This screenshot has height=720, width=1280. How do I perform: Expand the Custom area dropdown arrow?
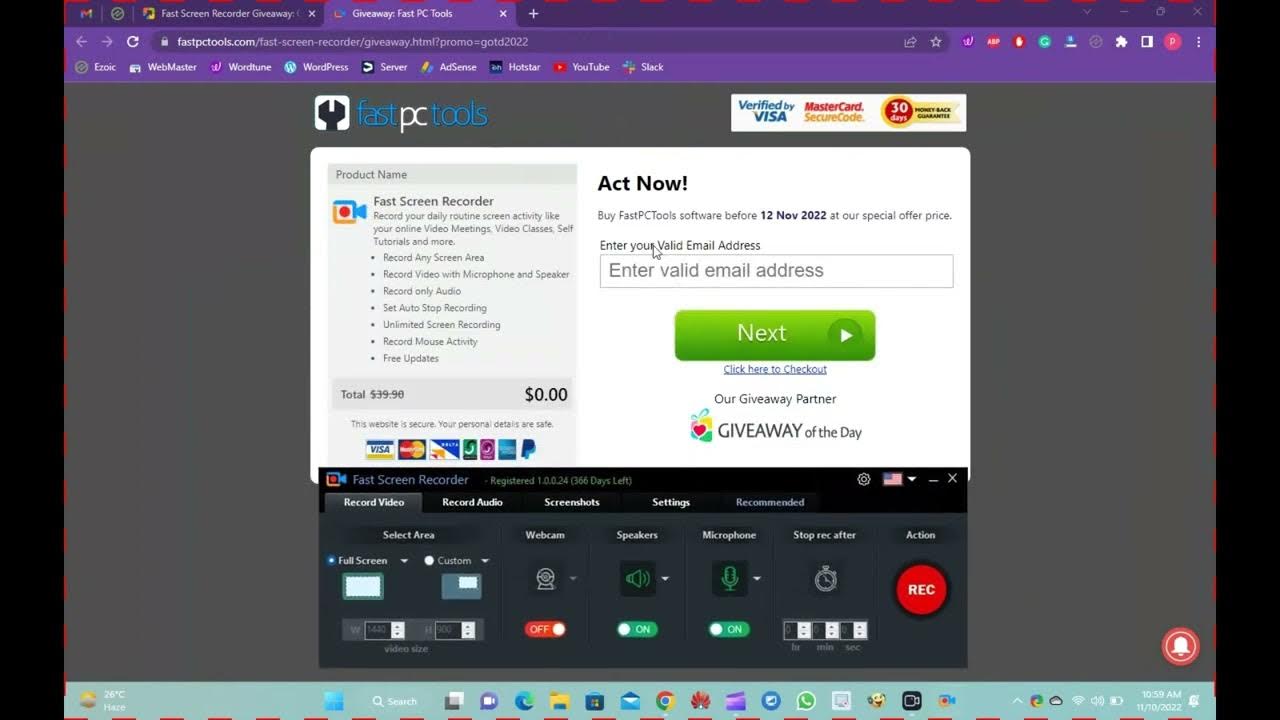coord(485,561)
